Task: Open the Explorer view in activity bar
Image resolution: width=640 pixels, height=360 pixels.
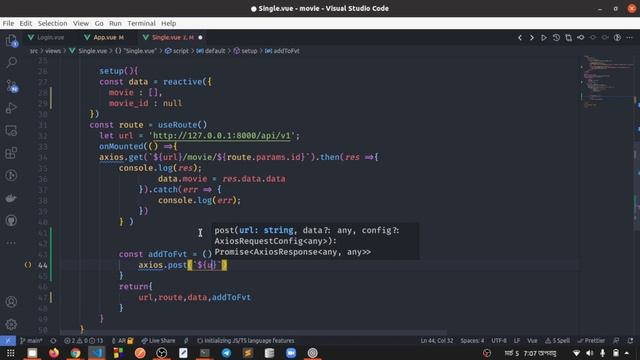Action: coord(11,40)
